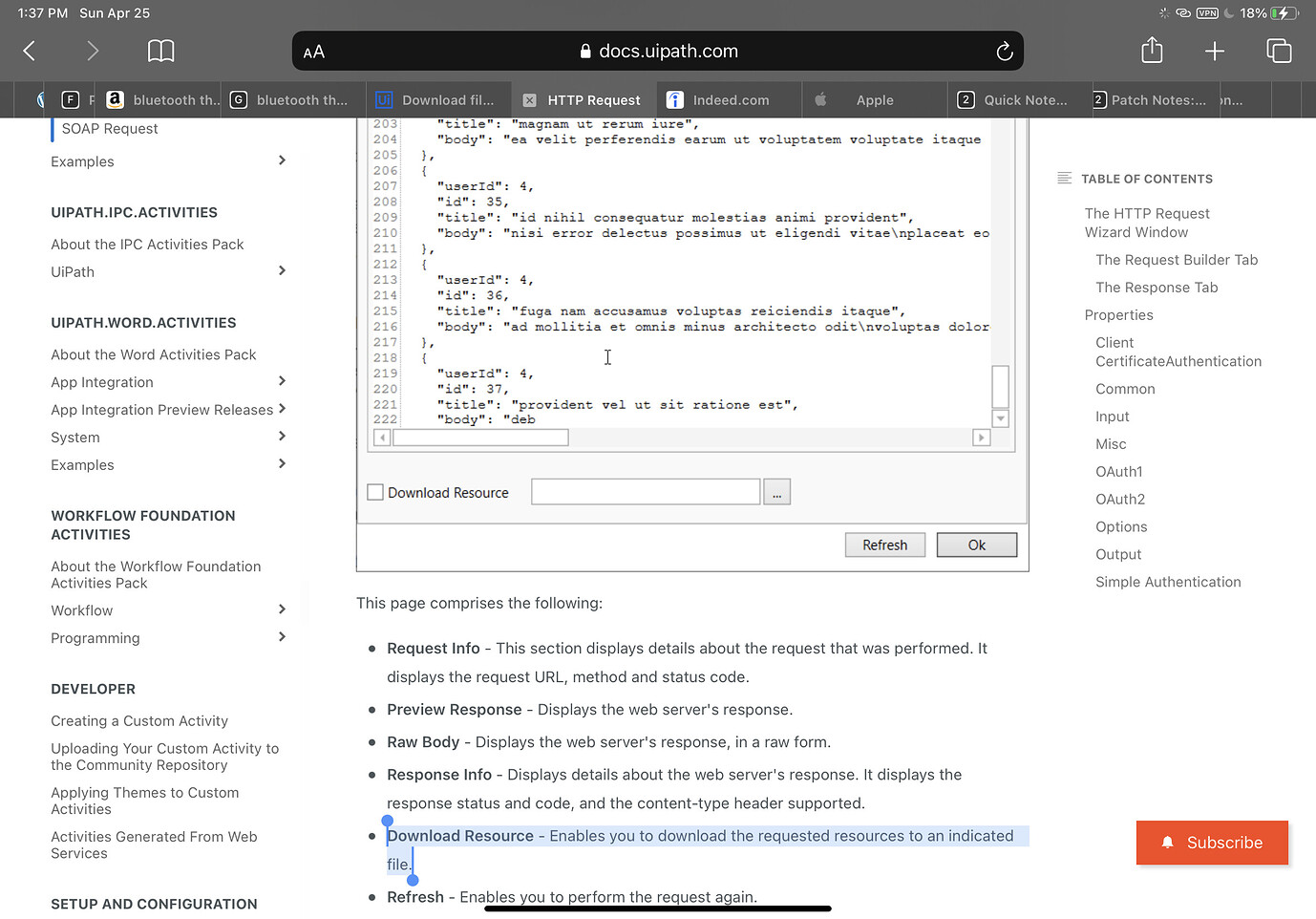Click the Table of Contents lines icon
Screen dimensions: 1316x919
pos(1065,179)
